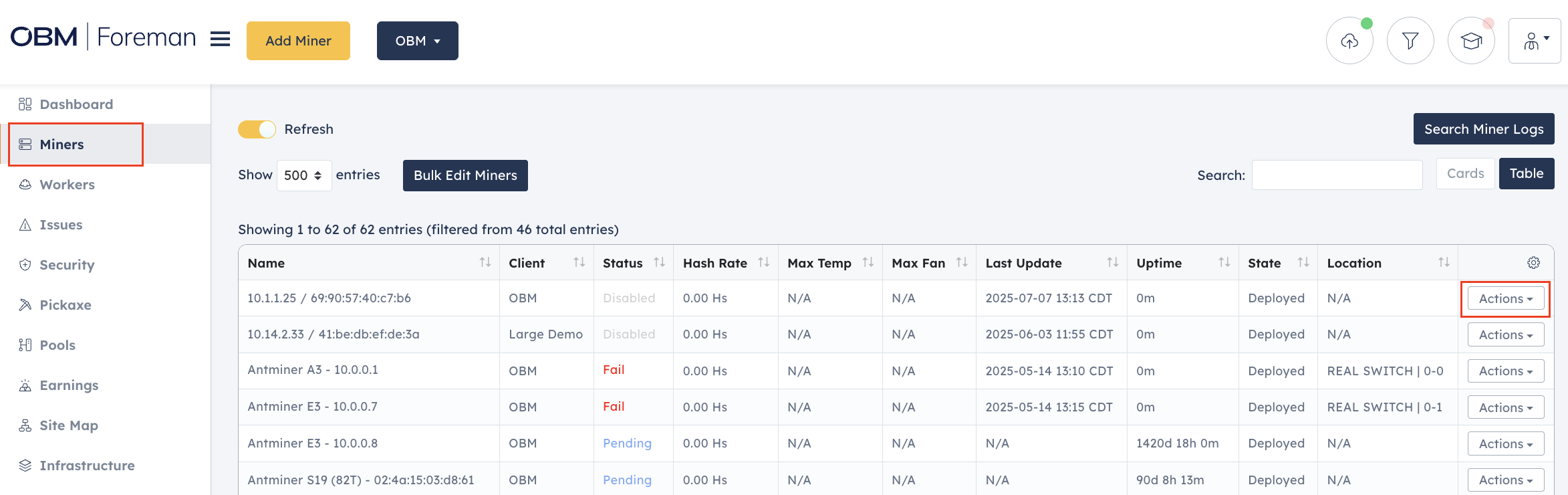Open Actions for Antminer E3 - 10.0.0.8
Screen dimensions: 1568x495
[x=1506, y=443]
